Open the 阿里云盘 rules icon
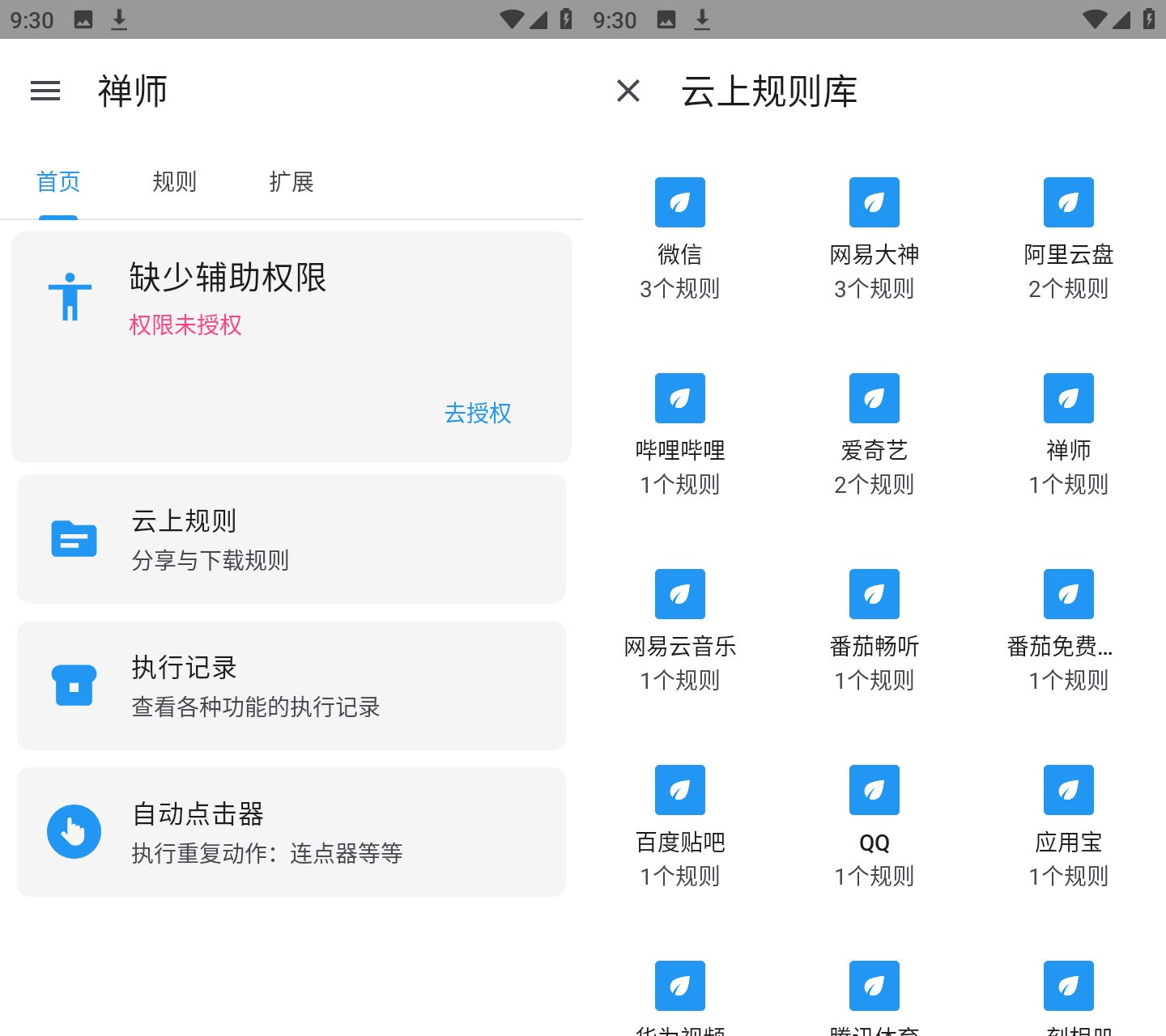The height and width of the screenshot is (1036, 1166). (1069, 202)
